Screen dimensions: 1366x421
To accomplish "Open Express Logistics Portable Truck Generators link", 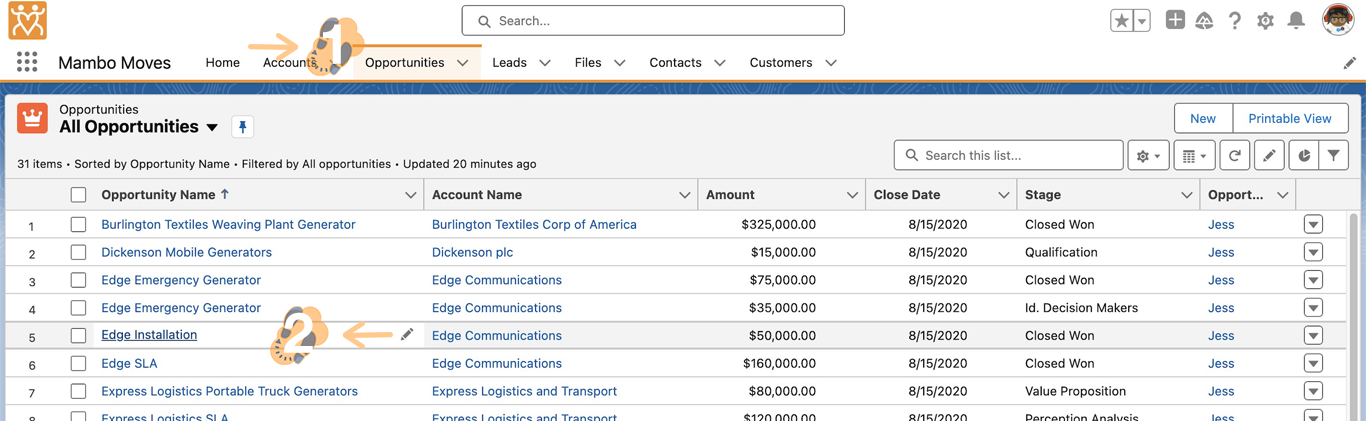I will coord(229,391).
